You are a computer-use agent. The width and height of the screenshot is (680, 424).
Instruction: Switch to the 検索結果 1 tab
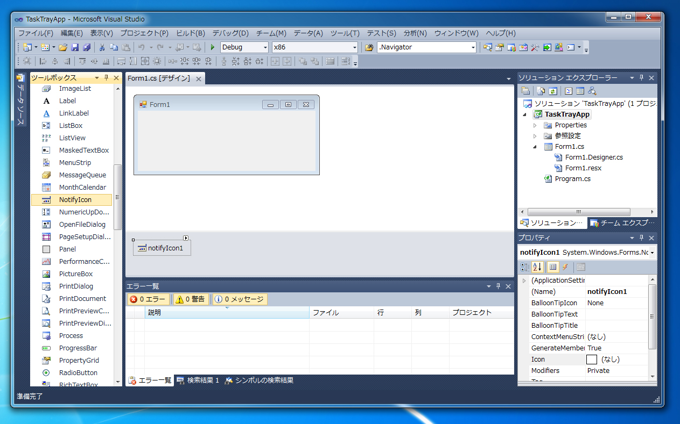199,381
